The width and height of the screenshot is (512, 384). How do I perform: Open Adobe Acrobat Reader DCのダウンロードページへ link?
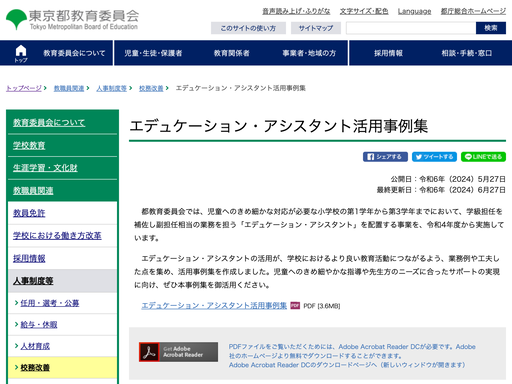tap(347, 365)
